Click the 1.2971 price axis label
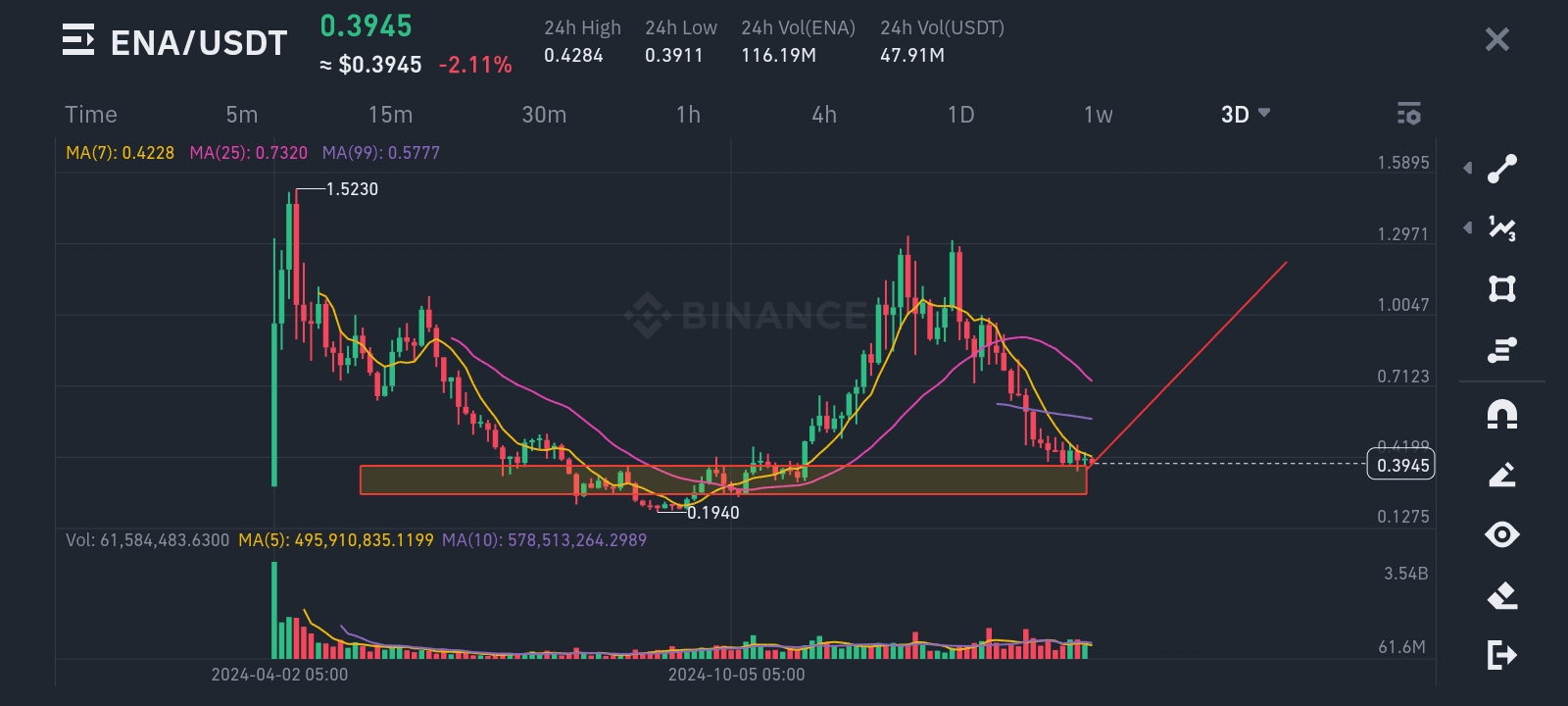Viewport: 1568px width, 706px height. pyautogui.click(x=1403, y=234)
